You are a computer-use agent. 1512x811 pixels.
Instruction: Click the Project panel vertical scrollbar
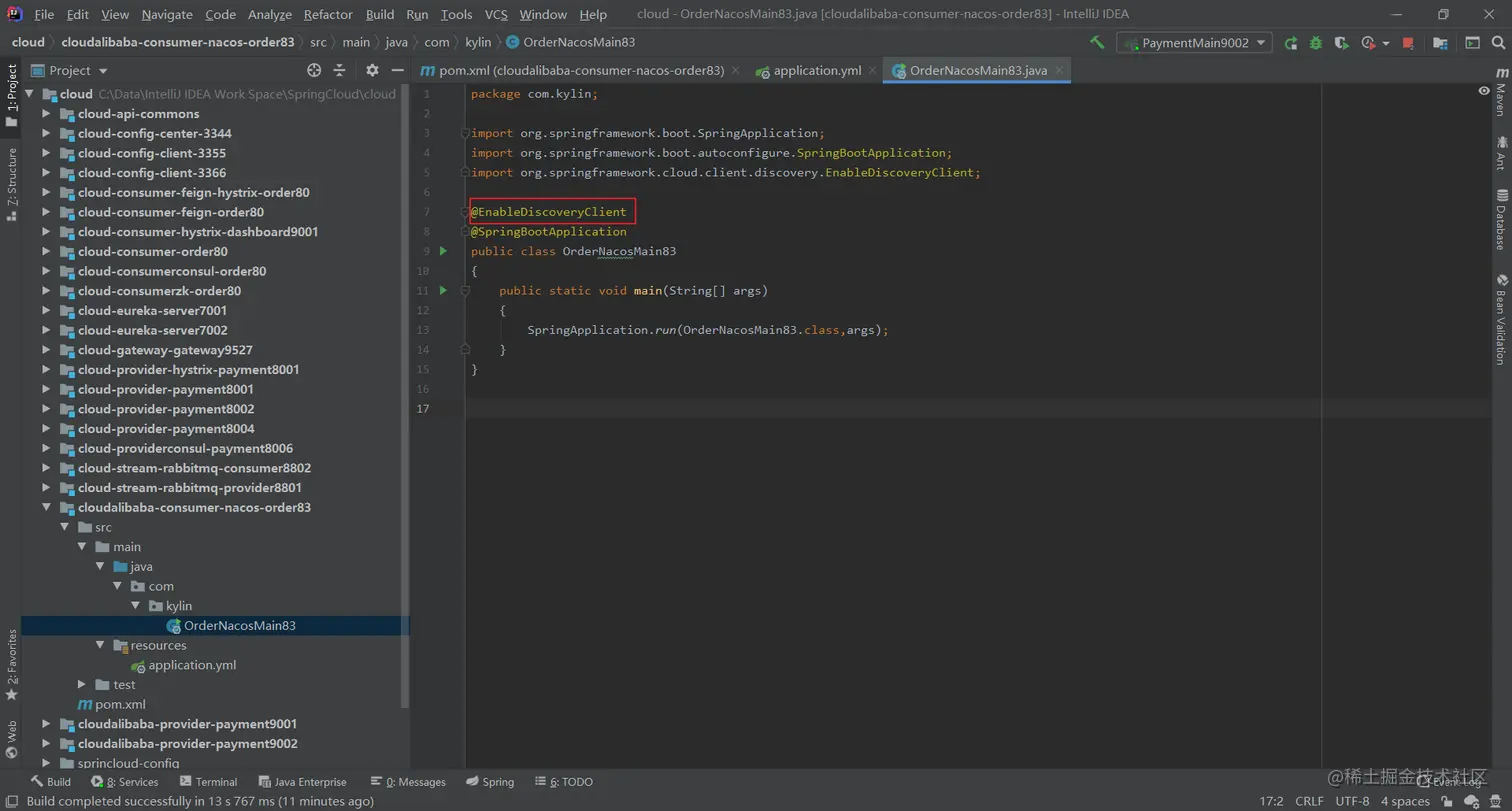click(405, 395)
